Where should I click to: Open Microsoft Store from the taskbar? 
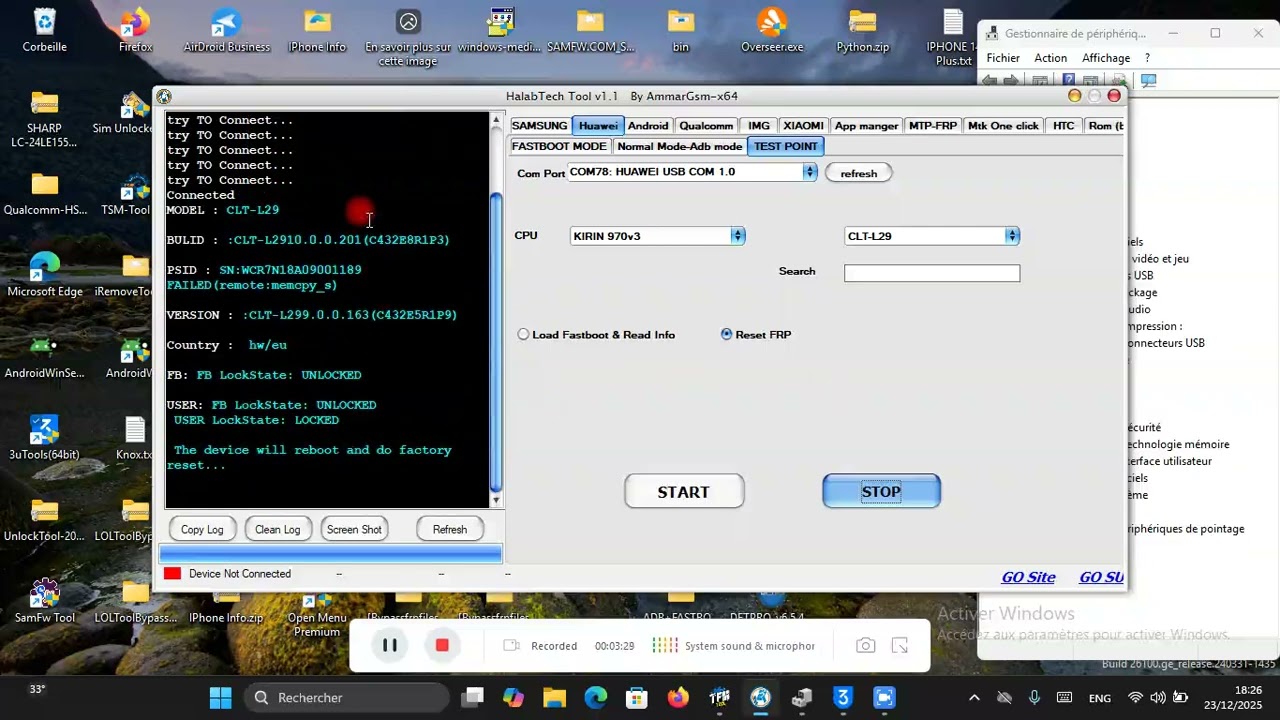[x=637, y=697]
